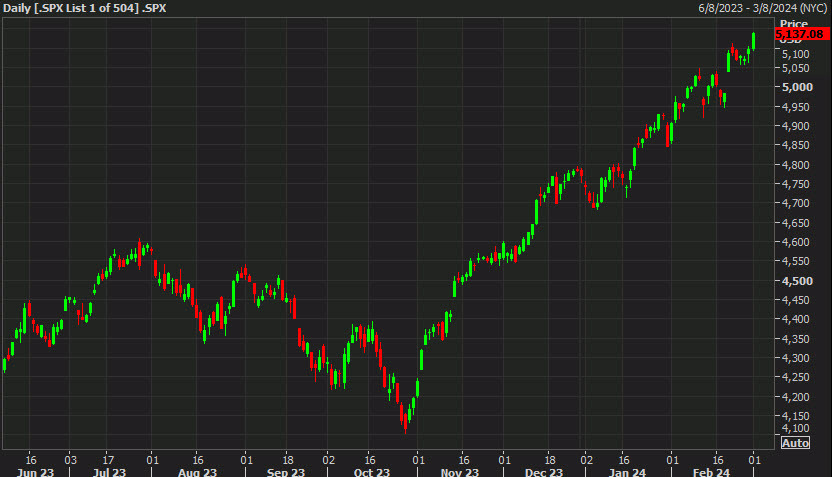The width and height of the screenshot is (832, 477).
Task: Click the 4,100 price axis label
Action: click(x=795, y=428)
